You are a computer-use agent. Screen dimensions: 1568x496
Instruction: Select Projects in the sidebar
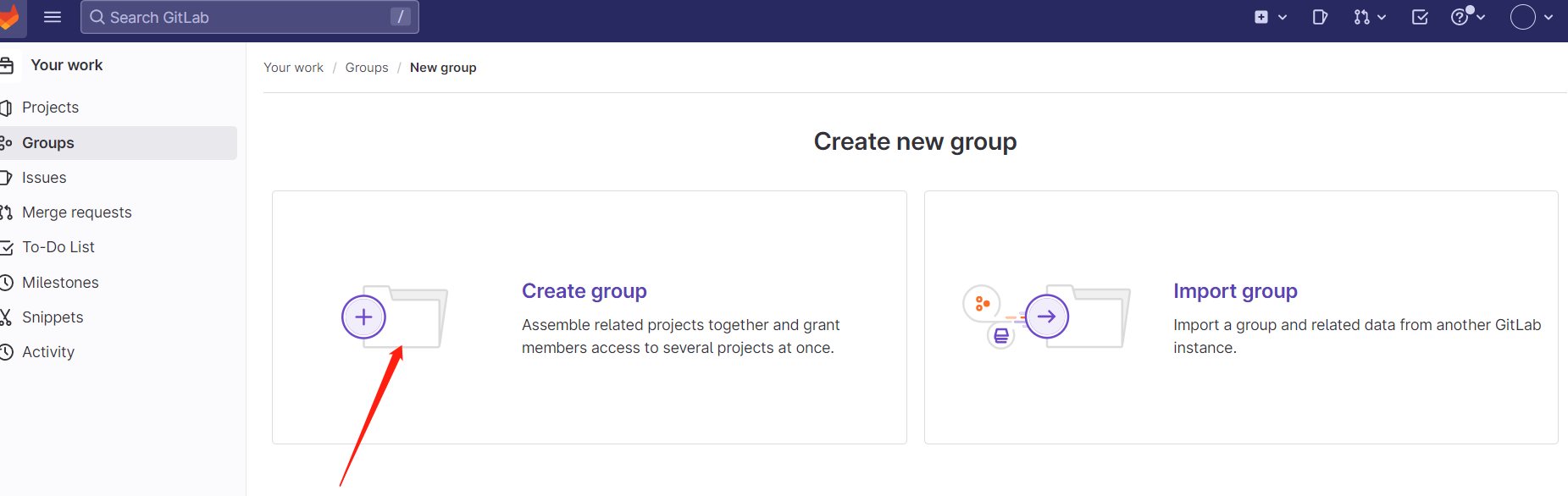point(50,107)
